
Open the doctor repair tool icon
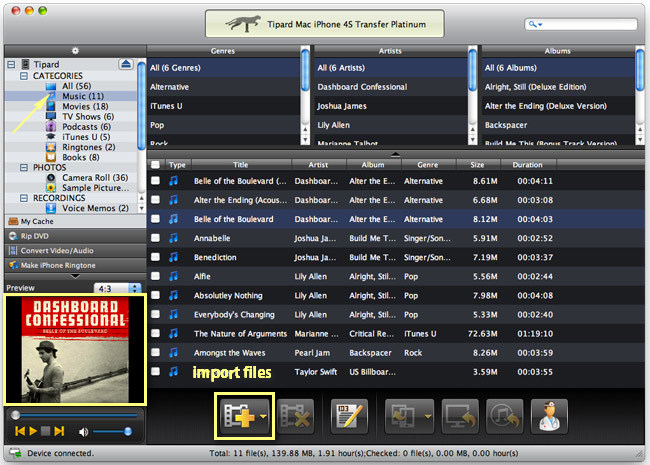coord(549,416)
